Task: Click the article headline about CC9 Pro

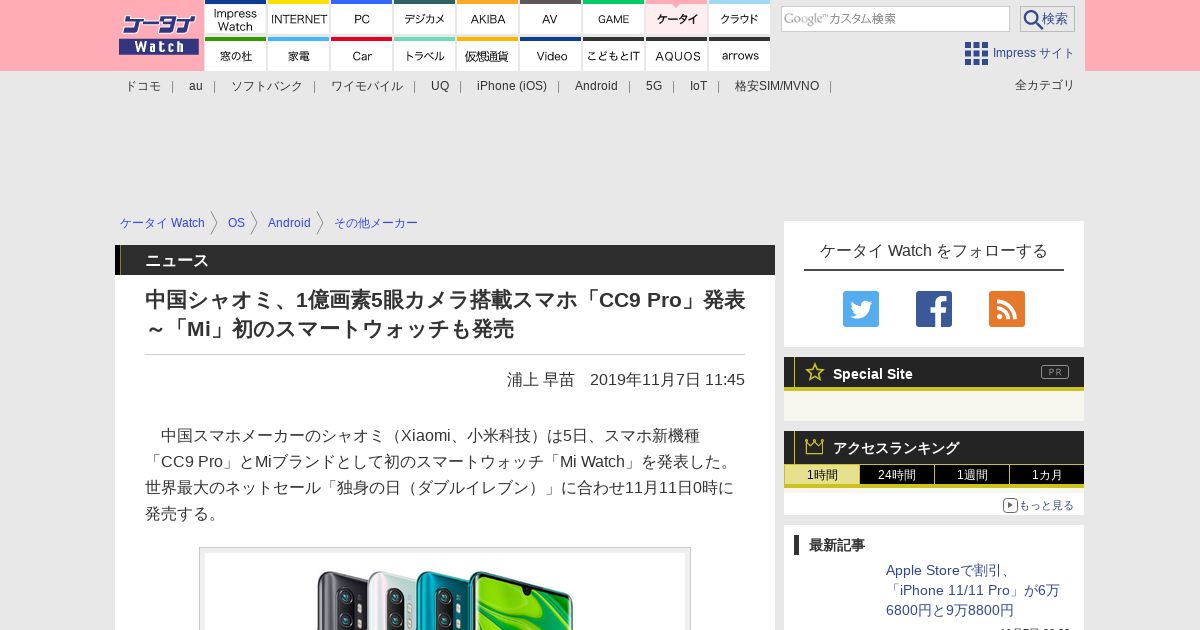Action: (x=445, y=314)
